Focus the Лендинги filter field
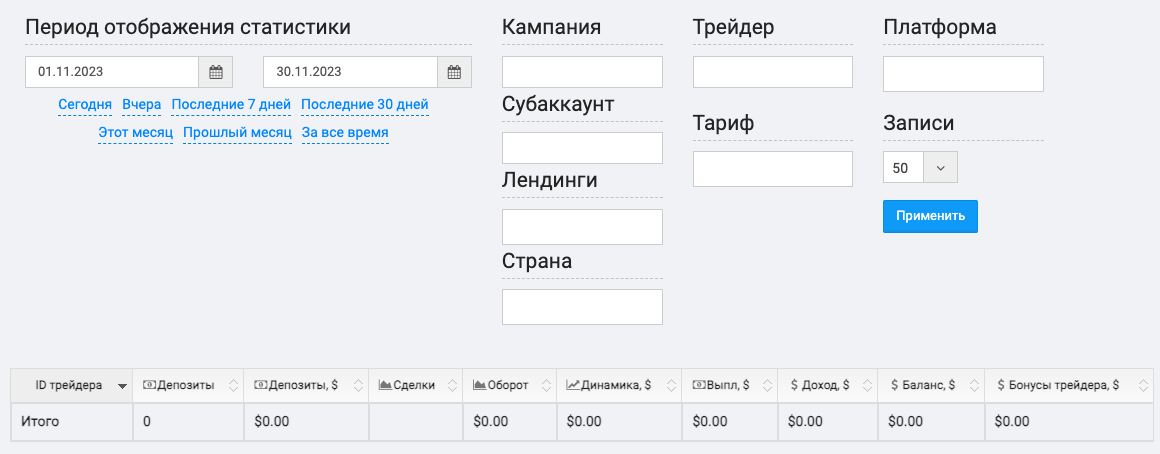This screenshot has width=1160, height=454. click(x=582, y=227)
